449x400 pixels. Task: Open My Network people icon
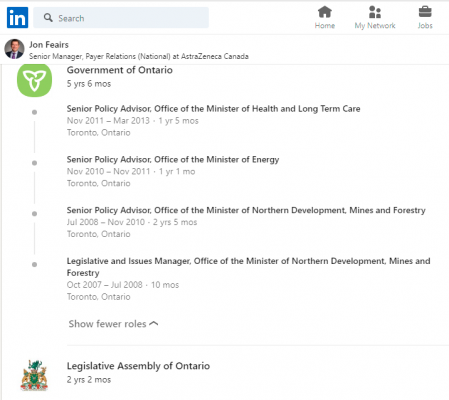375,12
